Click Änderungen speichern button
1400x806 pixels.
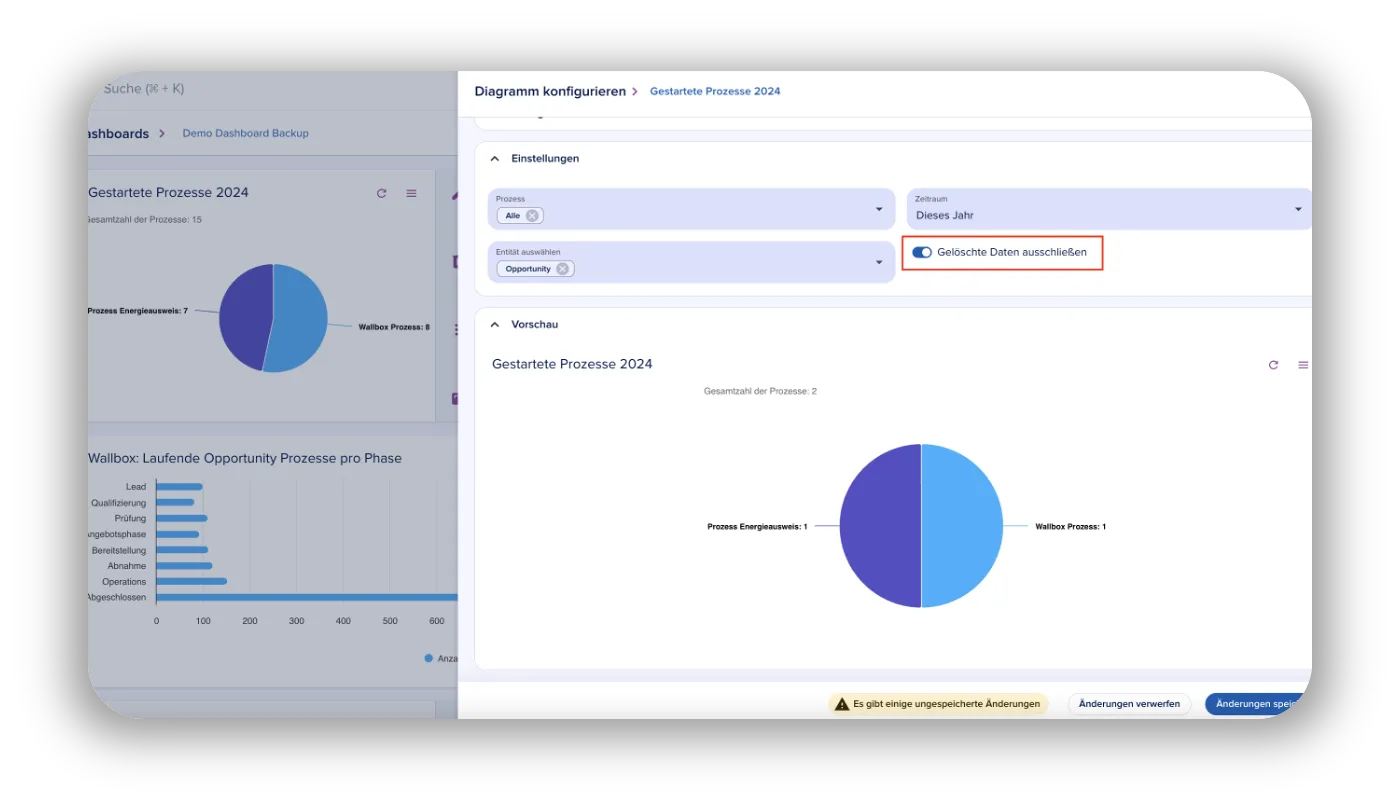coord(1258,704)
